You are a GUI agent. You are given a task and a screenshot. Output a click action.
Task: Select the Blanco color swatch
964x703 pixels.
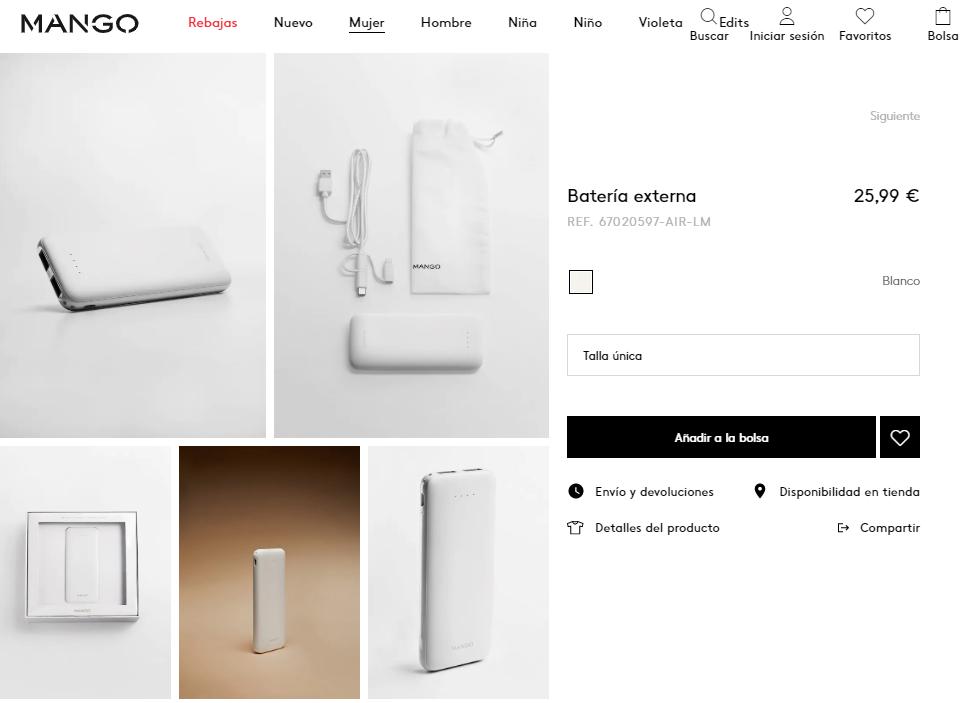pyautogui.click(x=580, y=282)
